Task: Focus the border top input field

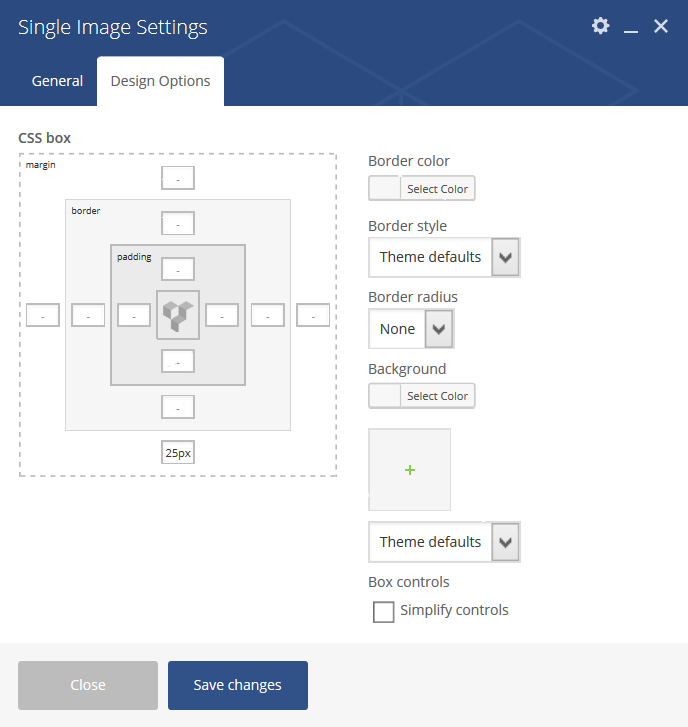Action: tap(178, 223)
